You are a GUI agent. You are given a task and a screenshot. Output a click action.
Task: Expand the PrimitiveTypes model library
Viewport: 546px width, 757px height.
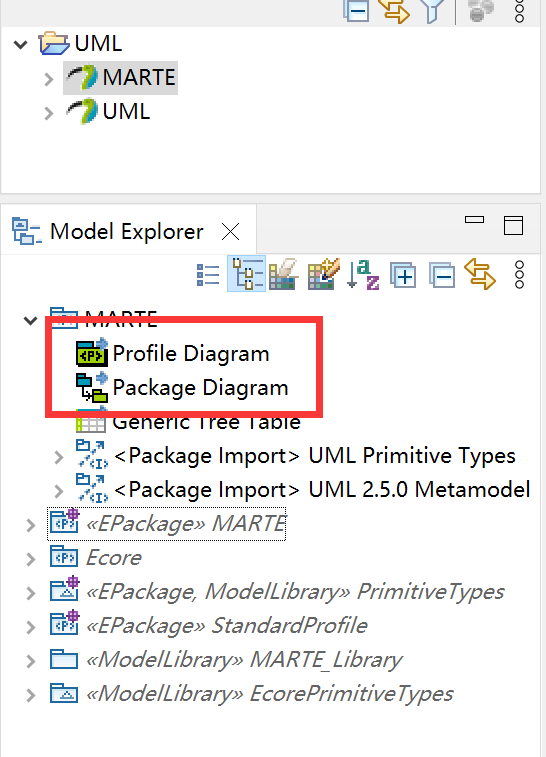[x=30, y=593]
